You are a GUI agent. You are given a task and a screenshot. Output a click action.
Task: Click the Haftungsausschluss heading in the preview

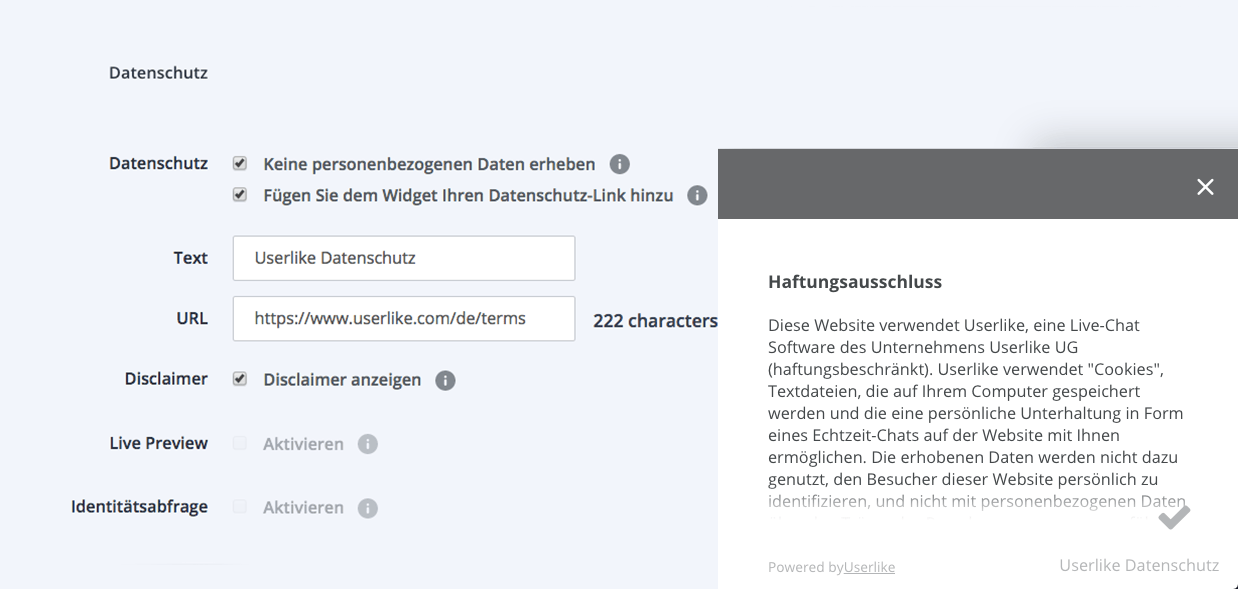coord(854,281)
